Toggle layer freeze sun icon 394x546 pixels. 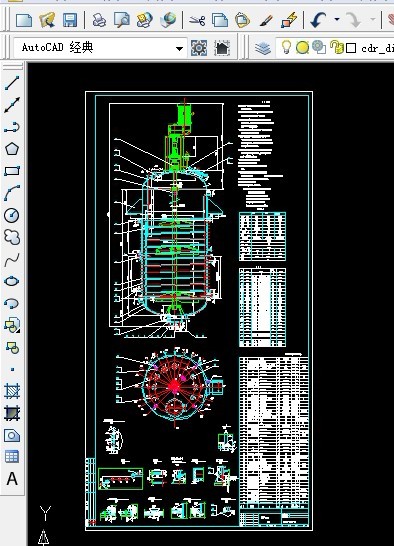tap(302, 47)
